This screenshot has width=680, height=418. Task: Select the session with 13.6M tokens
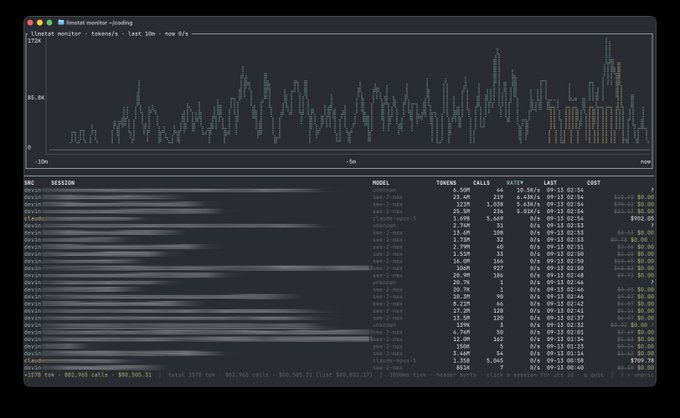(339, 233)
